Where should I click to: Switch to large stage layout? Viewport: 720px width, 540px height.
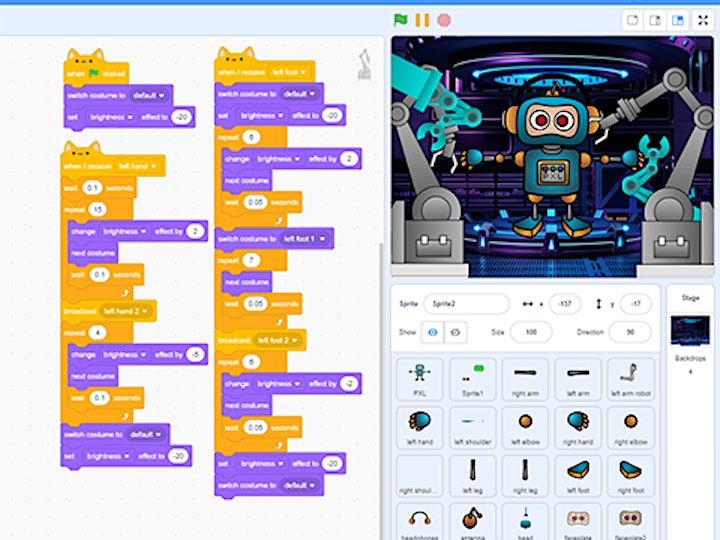(x=679, y=20)
